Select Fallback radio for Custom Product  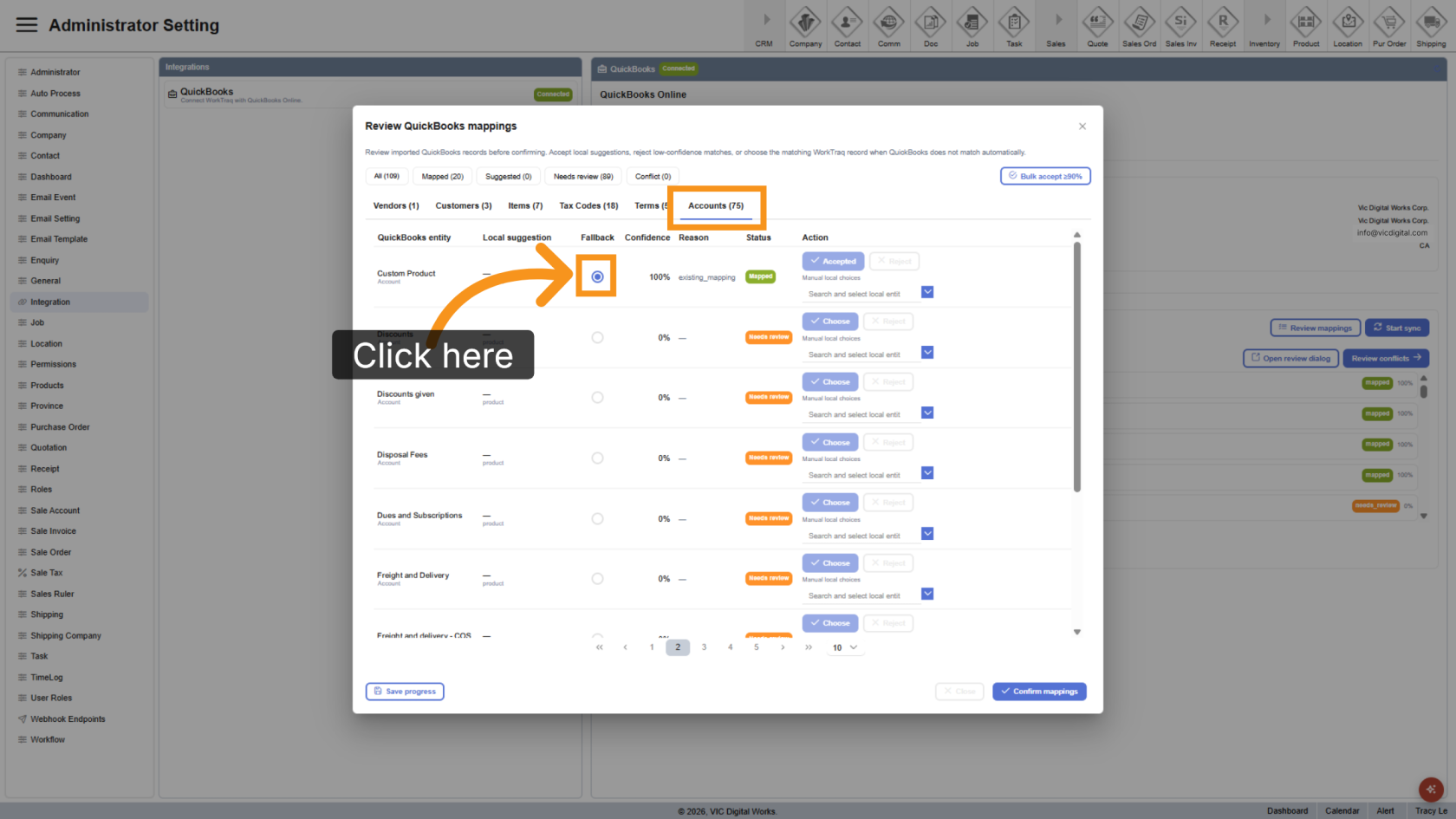(597, 276)
